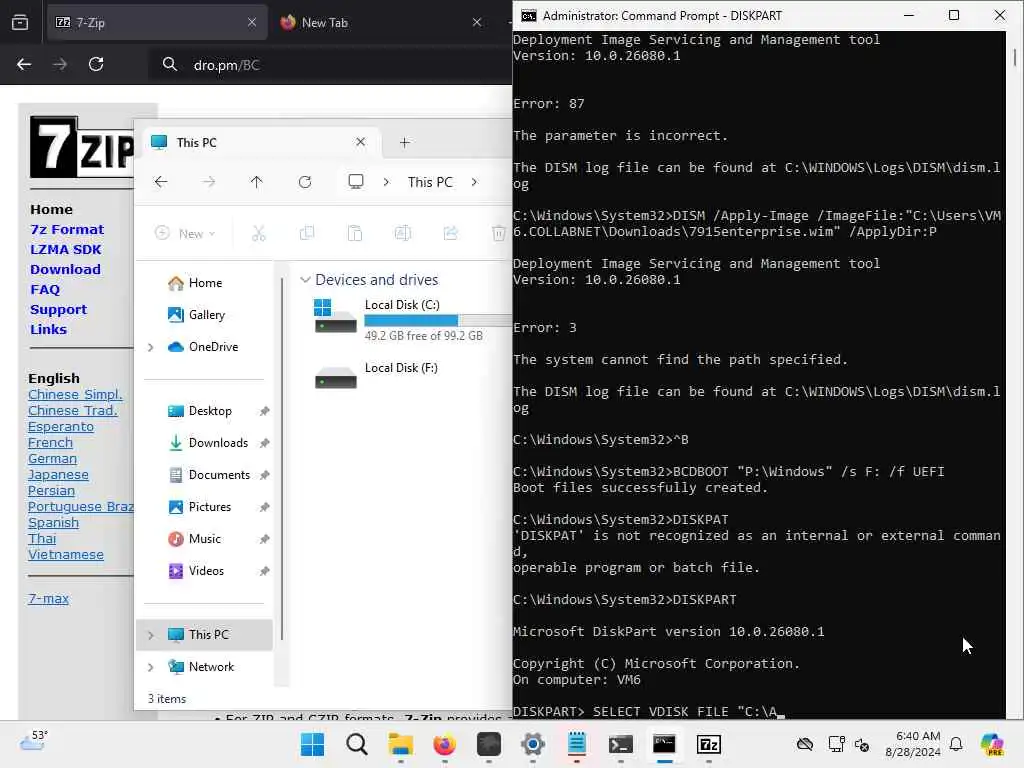
Task: Refresh the This PC view in File Explorer
Action: pos(305,182)
